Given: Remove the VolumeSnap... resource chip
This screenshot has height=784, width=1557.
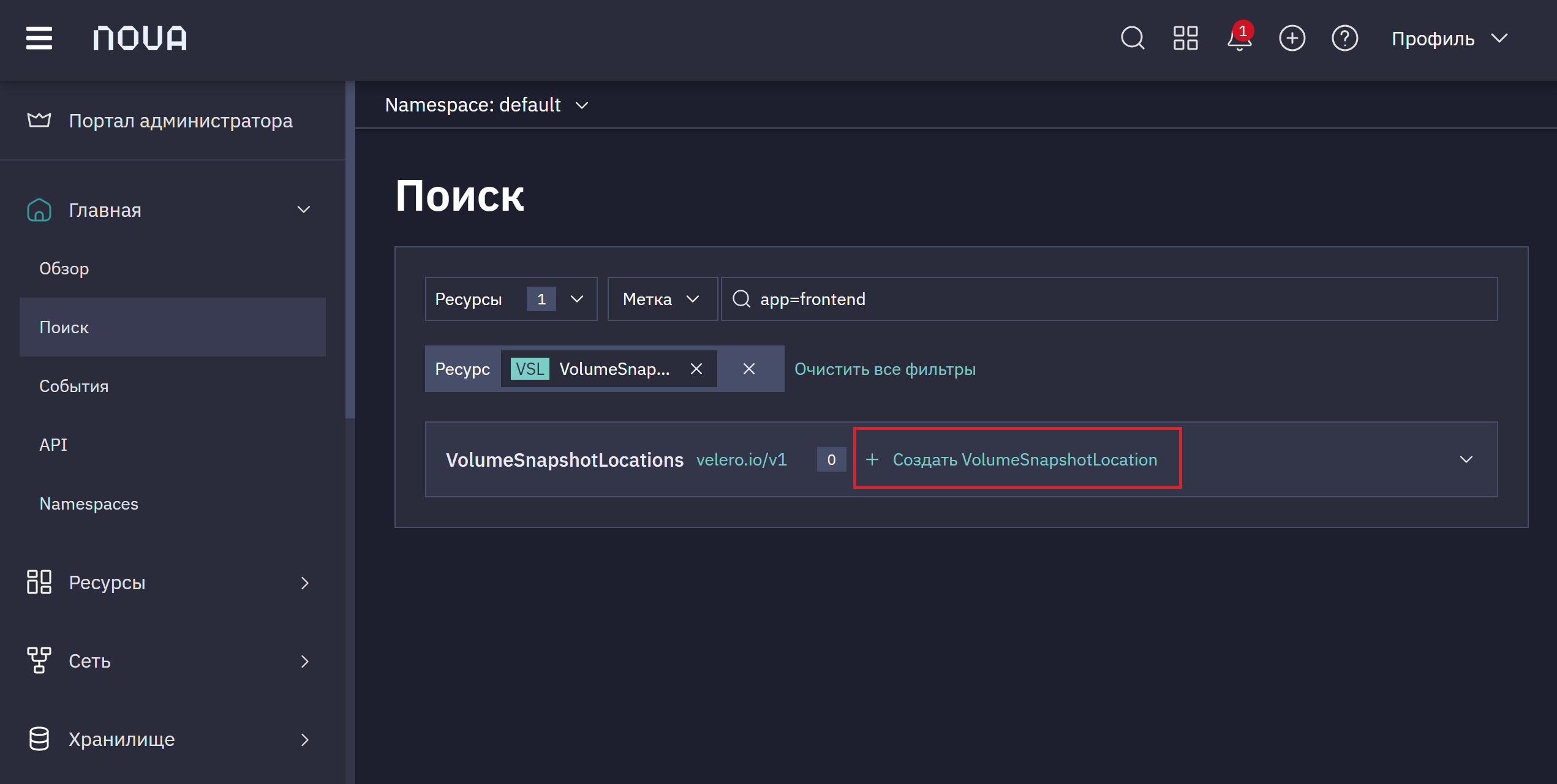Looking at the screenshot, I should pos(696,369).
